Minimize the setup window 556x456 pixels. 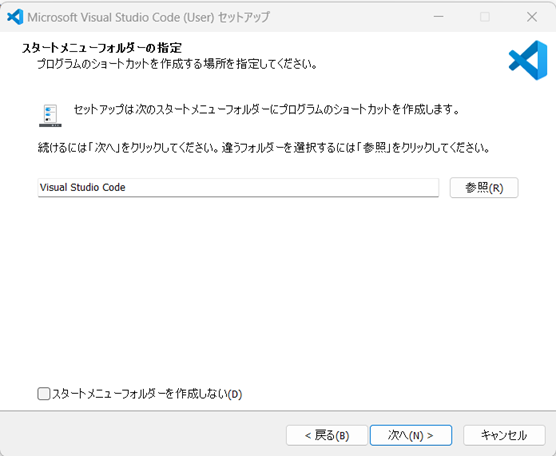(x=439, y=17)
